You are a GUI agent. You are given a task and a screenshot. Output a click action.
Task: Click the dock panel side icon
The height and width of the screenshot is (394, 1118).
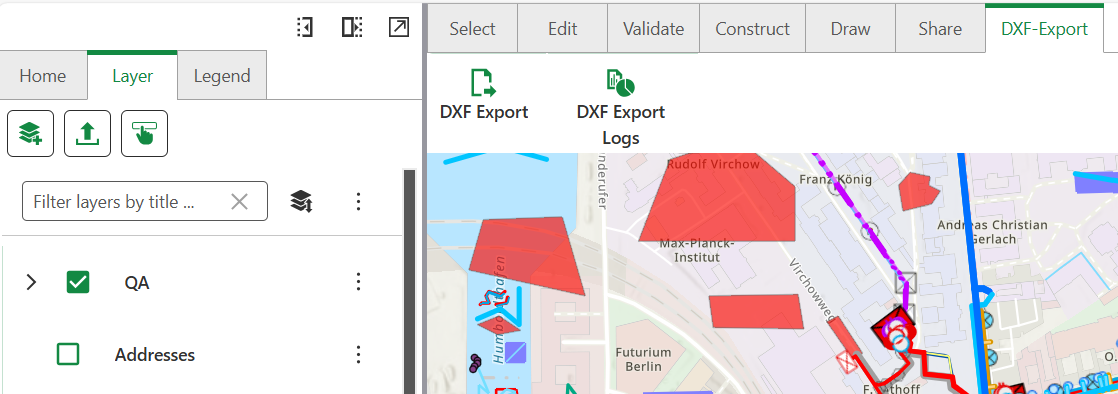(x=352, y=28)
